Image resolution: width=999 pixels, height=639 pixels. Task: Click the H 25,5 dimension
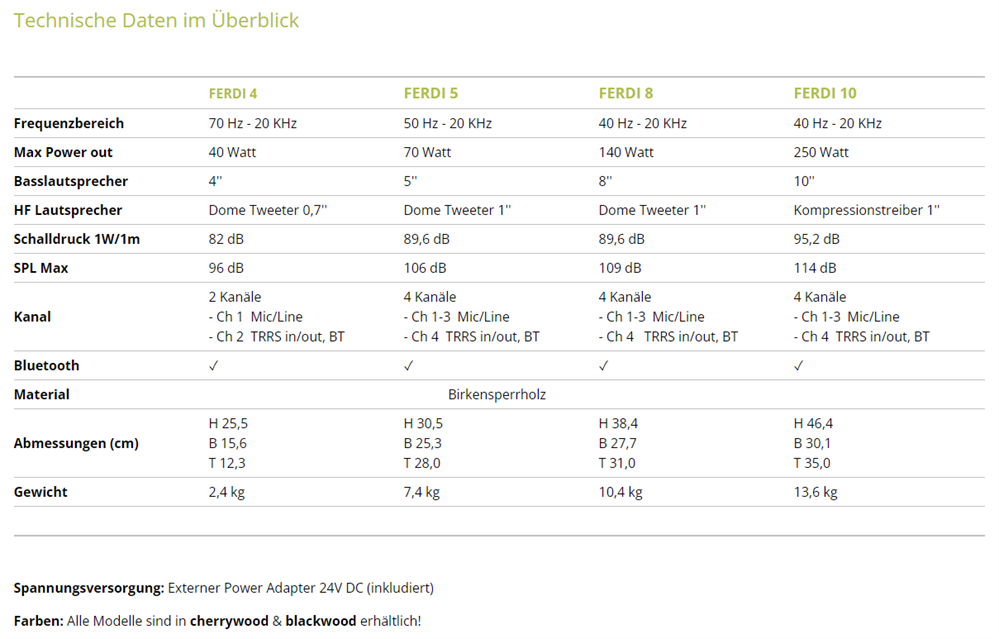point(228,424)
